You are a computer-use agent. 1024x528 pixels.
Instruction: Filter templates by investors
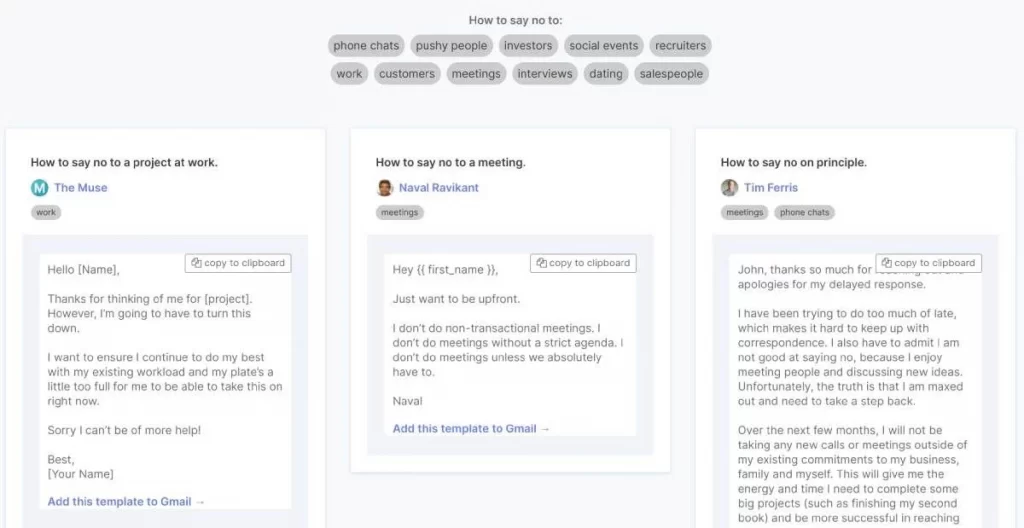(x=528, y=46)
